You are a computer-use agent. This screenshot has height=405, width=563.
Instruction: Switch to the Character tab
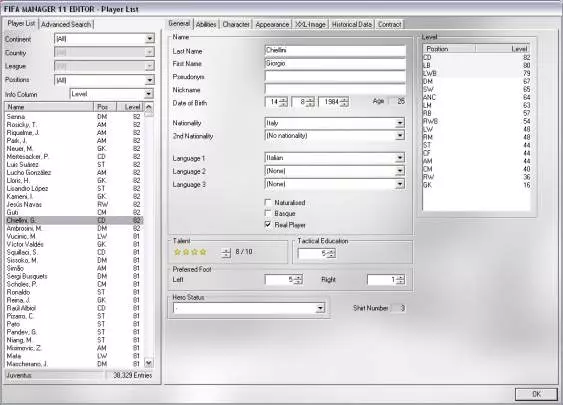pyautogui.click(x=236, y=24)
